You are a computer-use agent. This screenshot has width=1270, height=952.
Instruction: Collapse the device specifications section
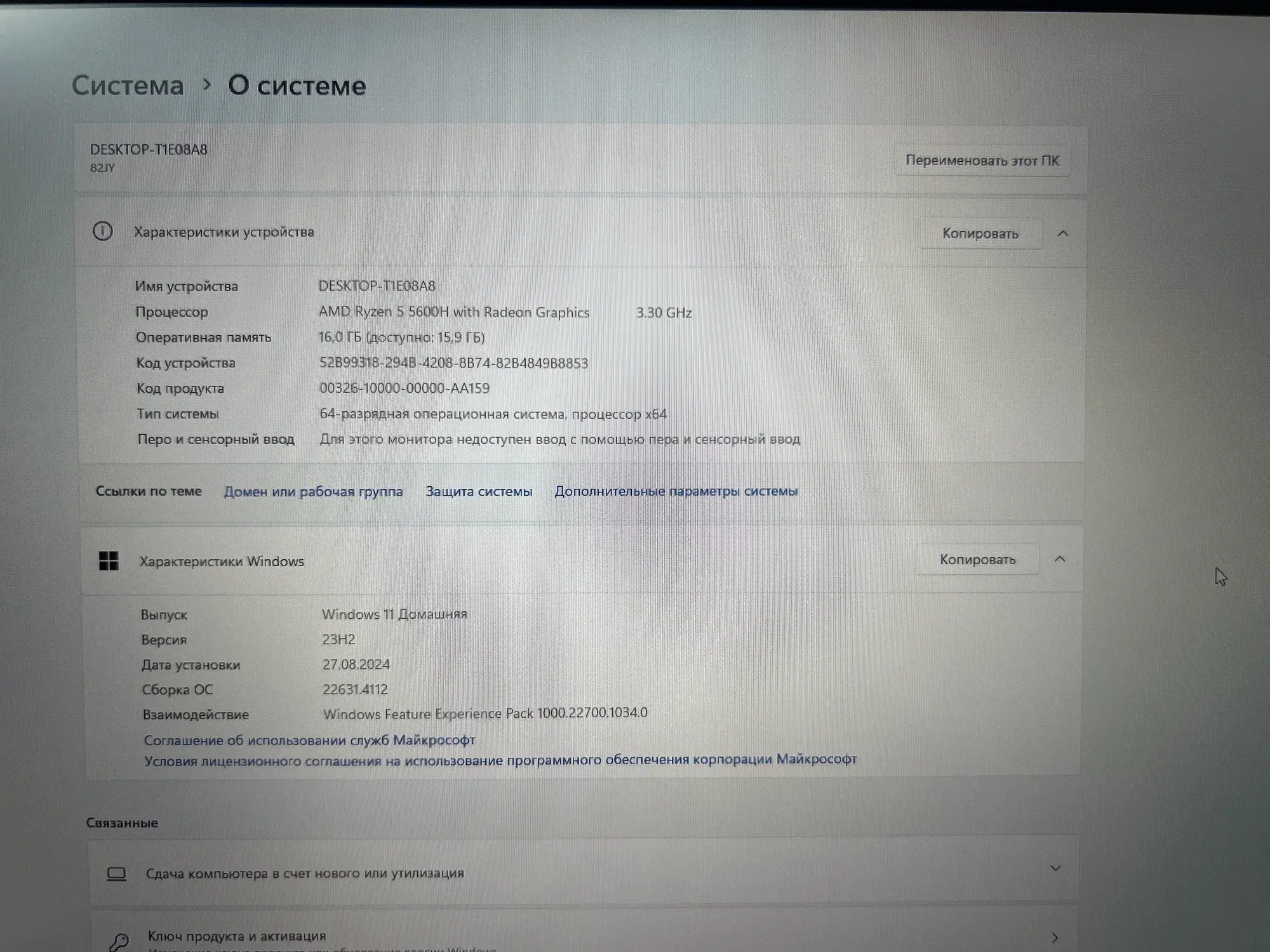(1063, 234)
